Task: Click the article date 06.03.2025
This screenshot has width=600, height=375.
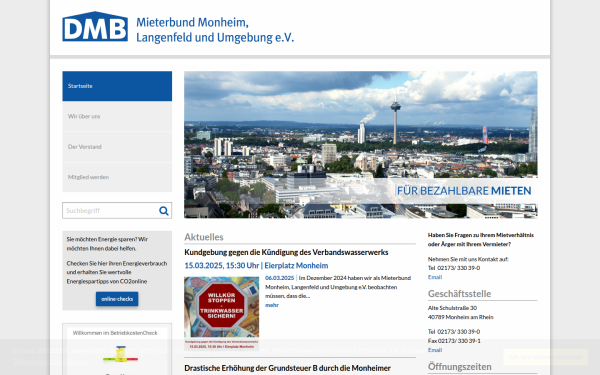Action: [x=279, y=278]
